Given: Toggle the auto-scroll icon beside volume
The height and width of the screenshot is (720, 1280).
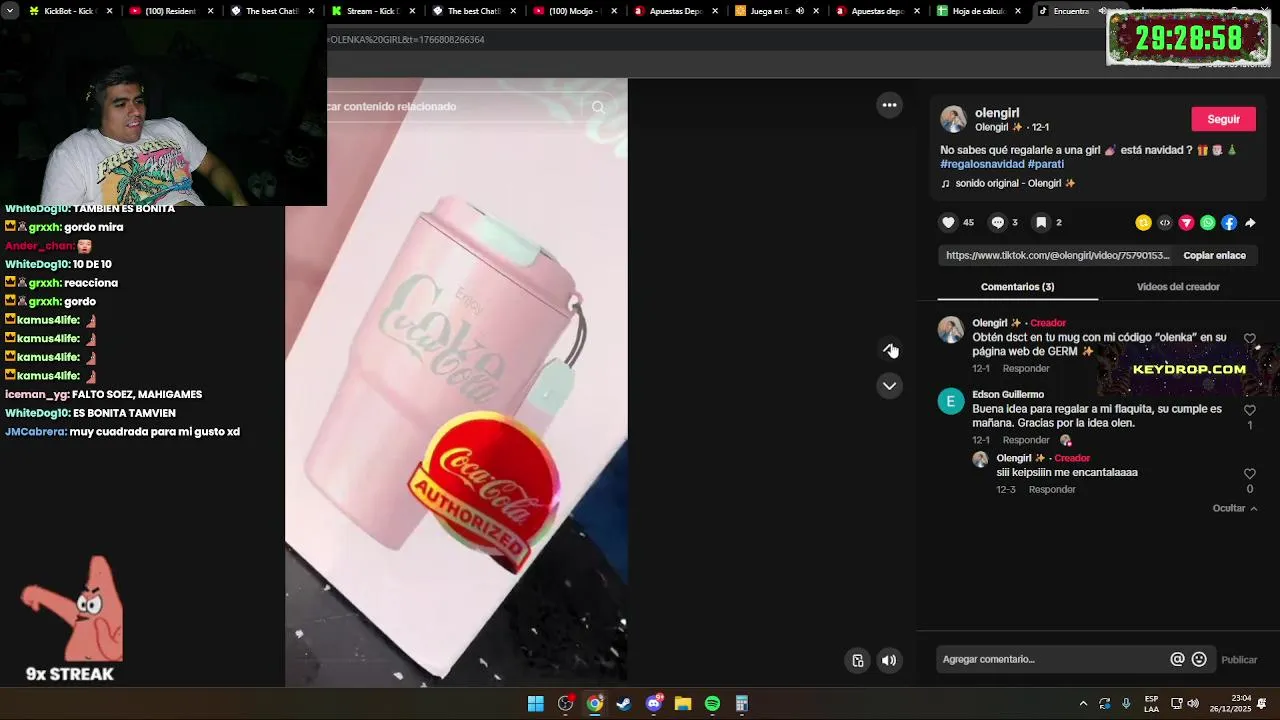Looking at the screenshot, I should point(857,660).
